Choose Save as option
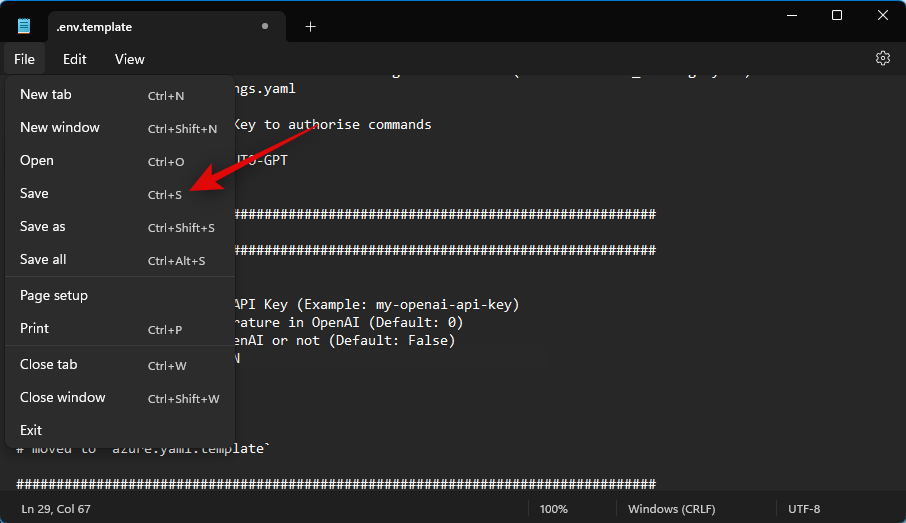Screen dimensions: 906x523 (120, 227)
